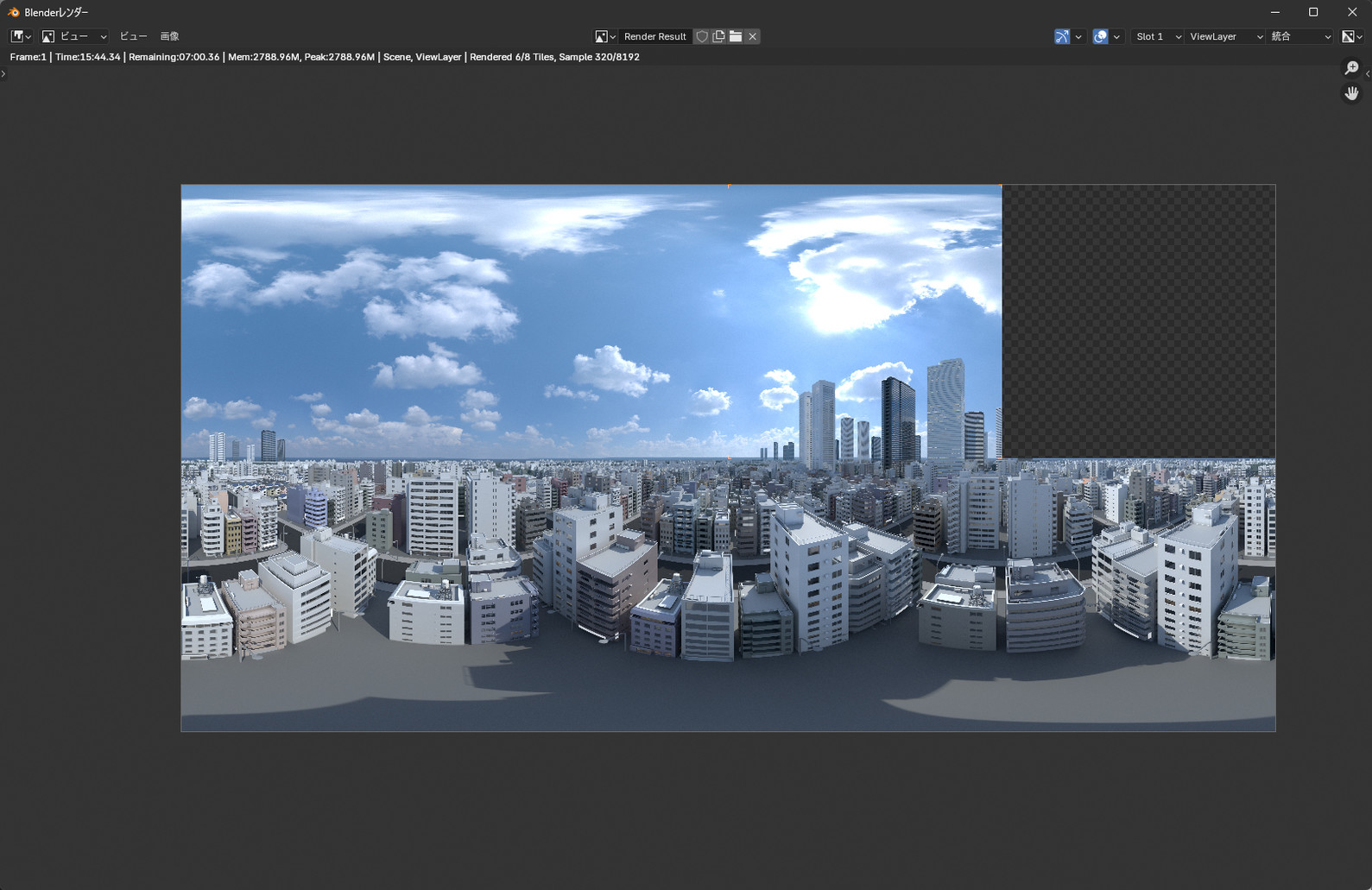Viewport: 1372px width, 890px height.
Task: Open the Slot 1 dropdown
Action: click(x=1157, y=36)
